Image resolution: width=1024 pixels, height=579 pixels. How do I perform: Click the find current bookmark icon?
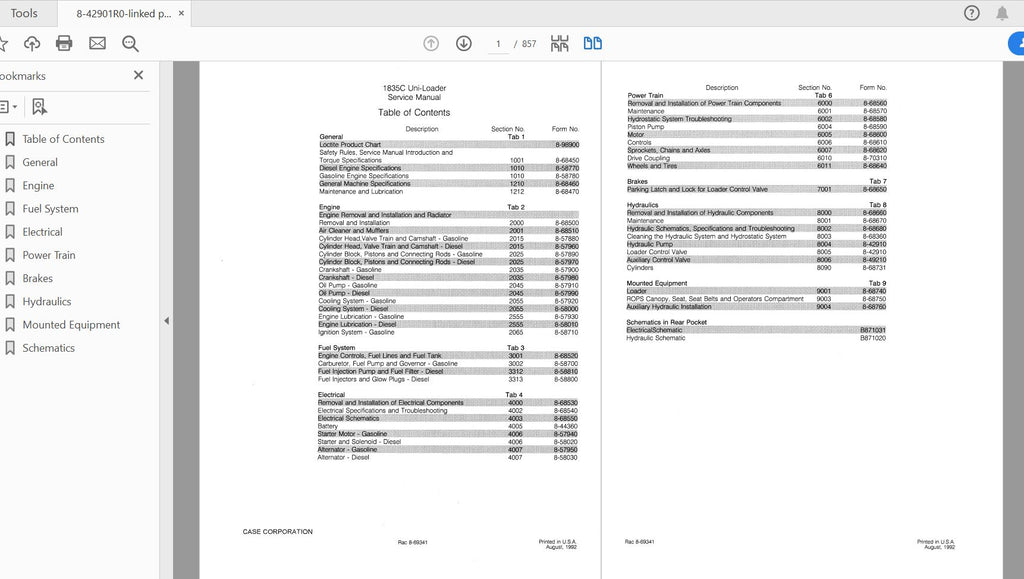pos(39,106)
